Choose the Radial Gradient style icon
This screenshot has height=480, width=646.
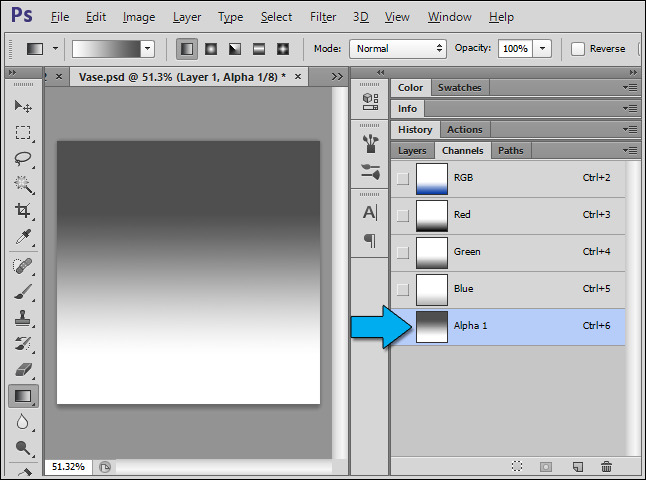211,48
